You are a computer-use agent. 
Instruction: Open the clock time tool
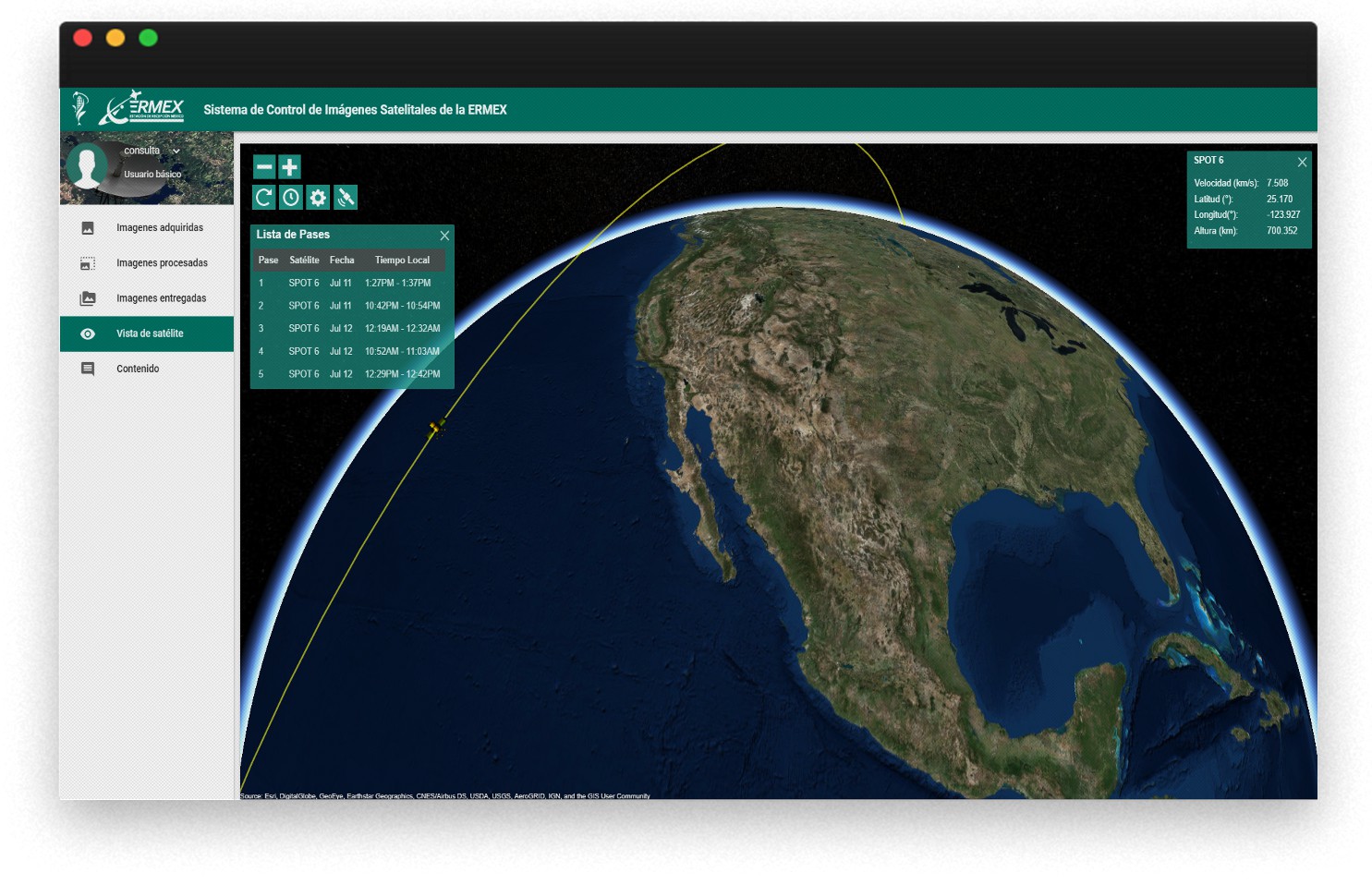point(291,198)
